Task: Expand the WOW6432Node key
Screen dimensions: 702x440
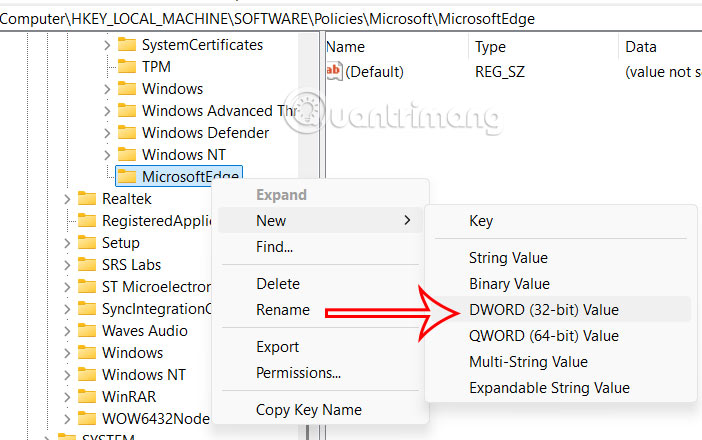Action: click(67, 419)
